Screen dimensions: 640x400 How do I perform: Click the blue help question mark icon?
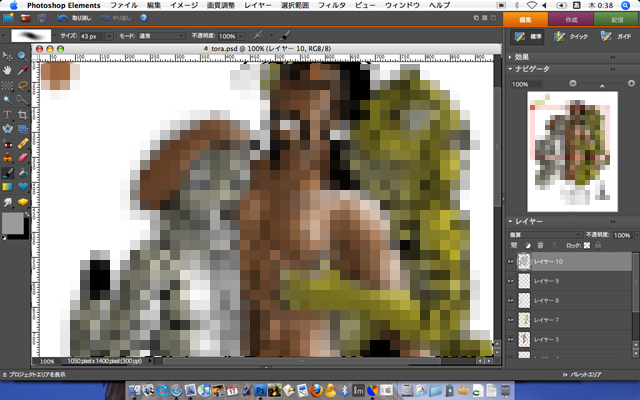point(144,18)
